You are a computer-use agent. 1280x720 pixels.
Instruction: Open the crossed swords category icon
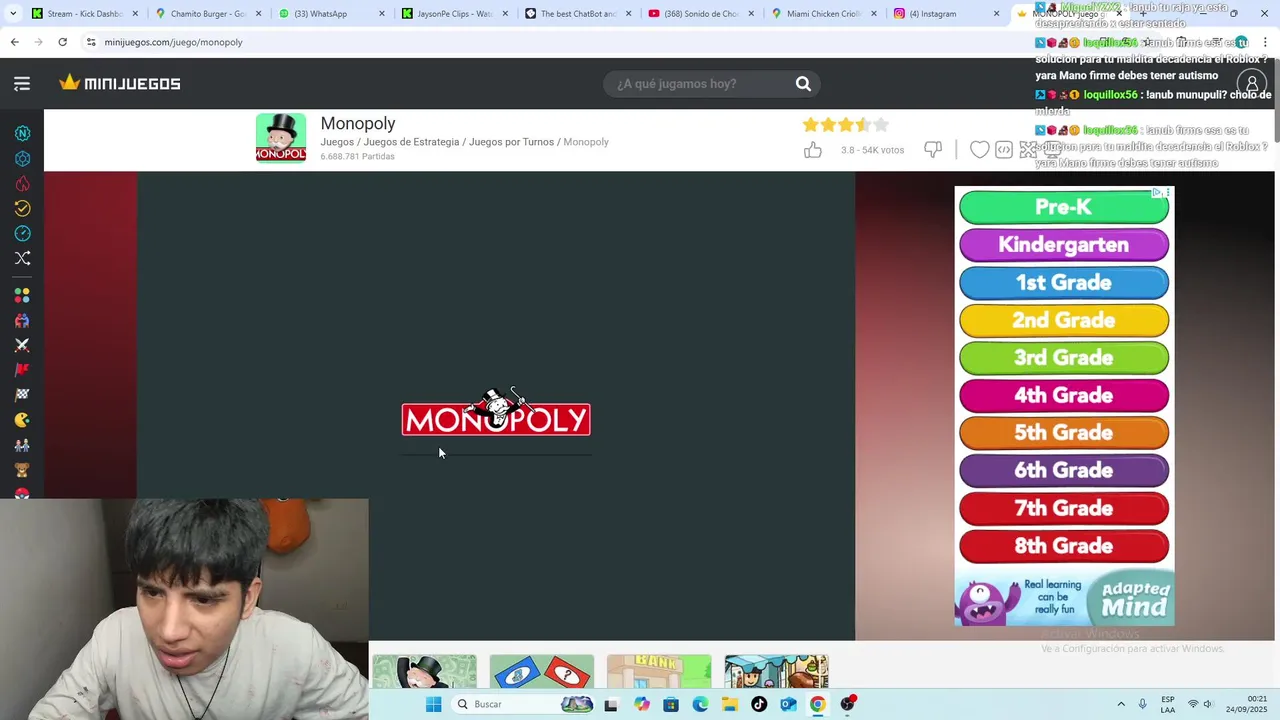[22, 345]
